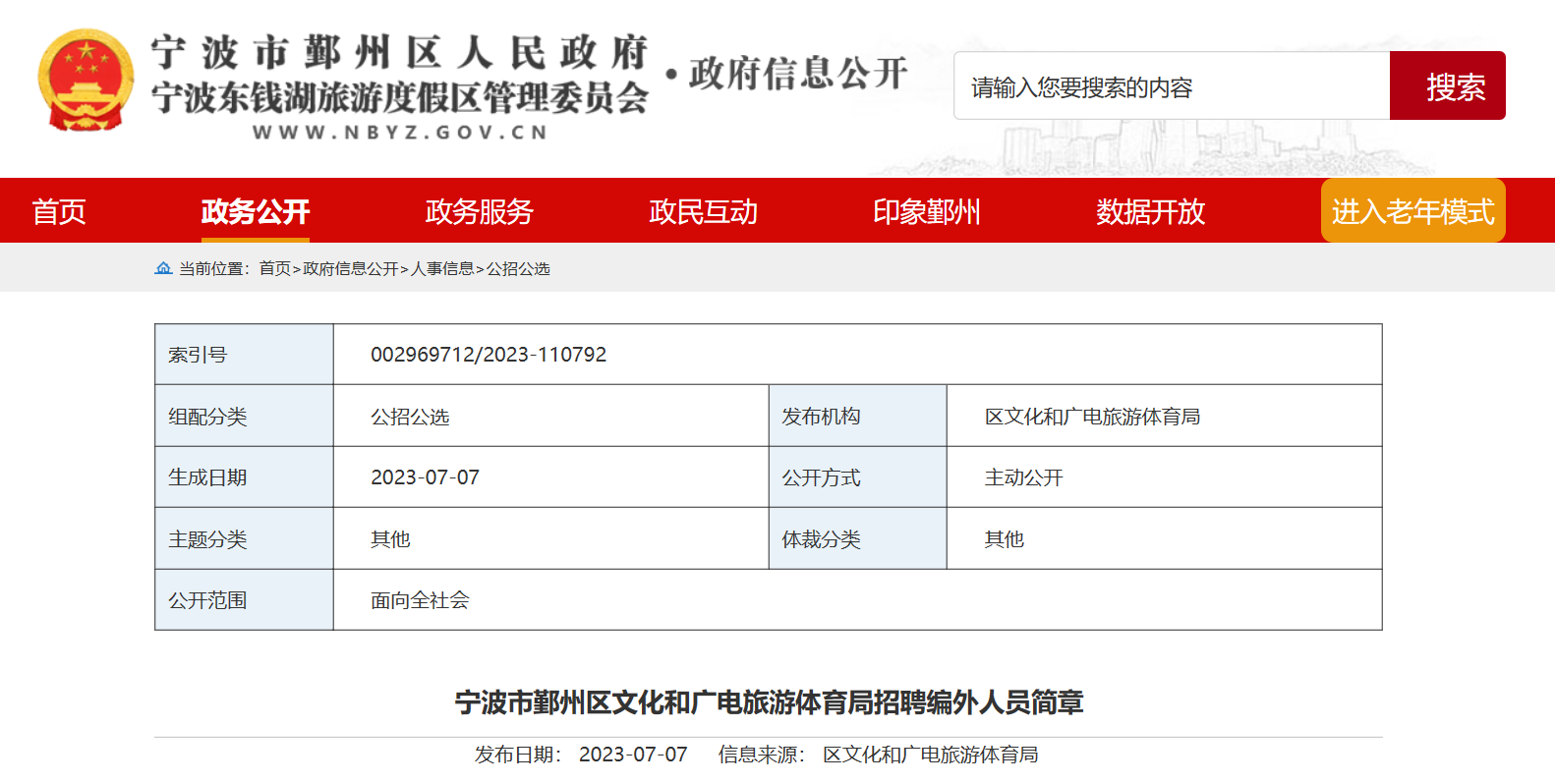Screen dimensions: 1555x784
Task: Open the 首页 navigation tab
Action: [59, 211]
